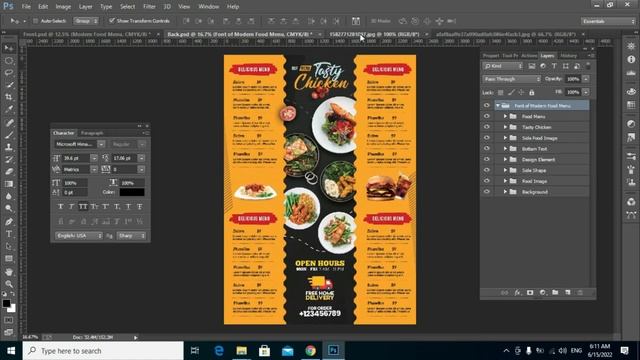Expand the Background group
Viewport: 640px width, 360px height.
[x=505, y=191]
